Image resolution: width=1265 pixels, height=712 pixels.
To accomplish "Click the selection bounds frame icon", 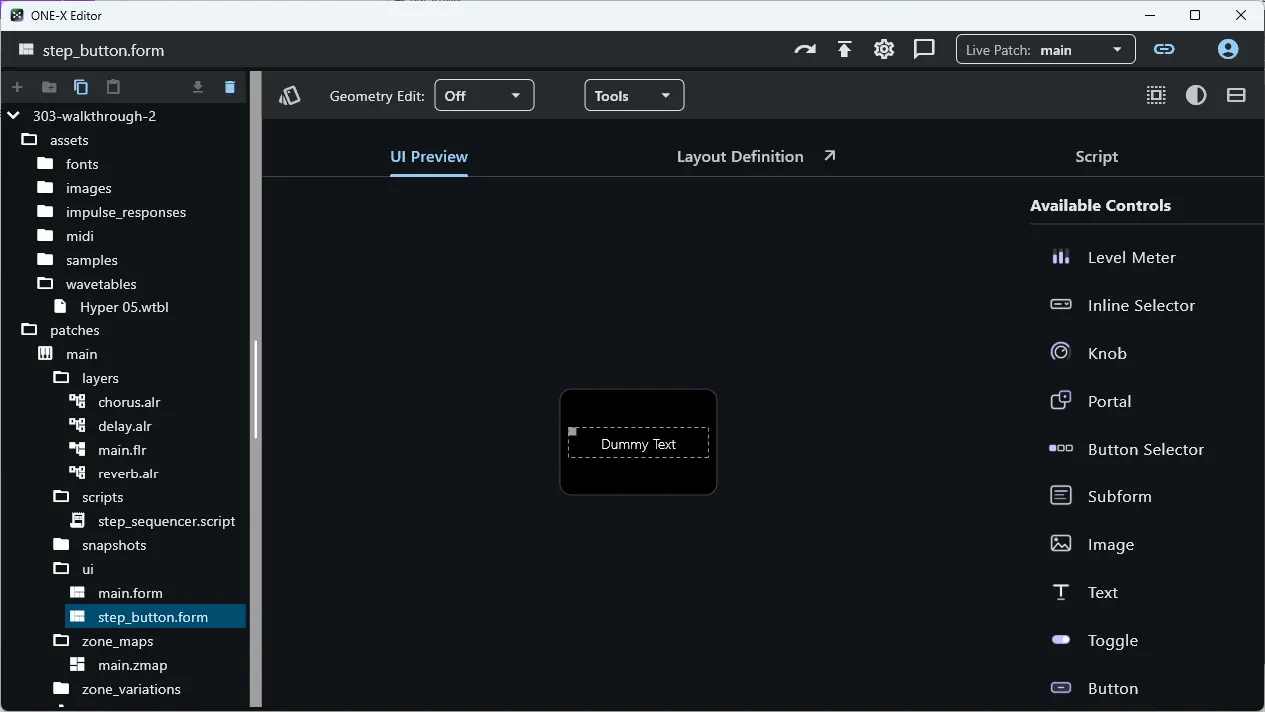I will 1156,95.
